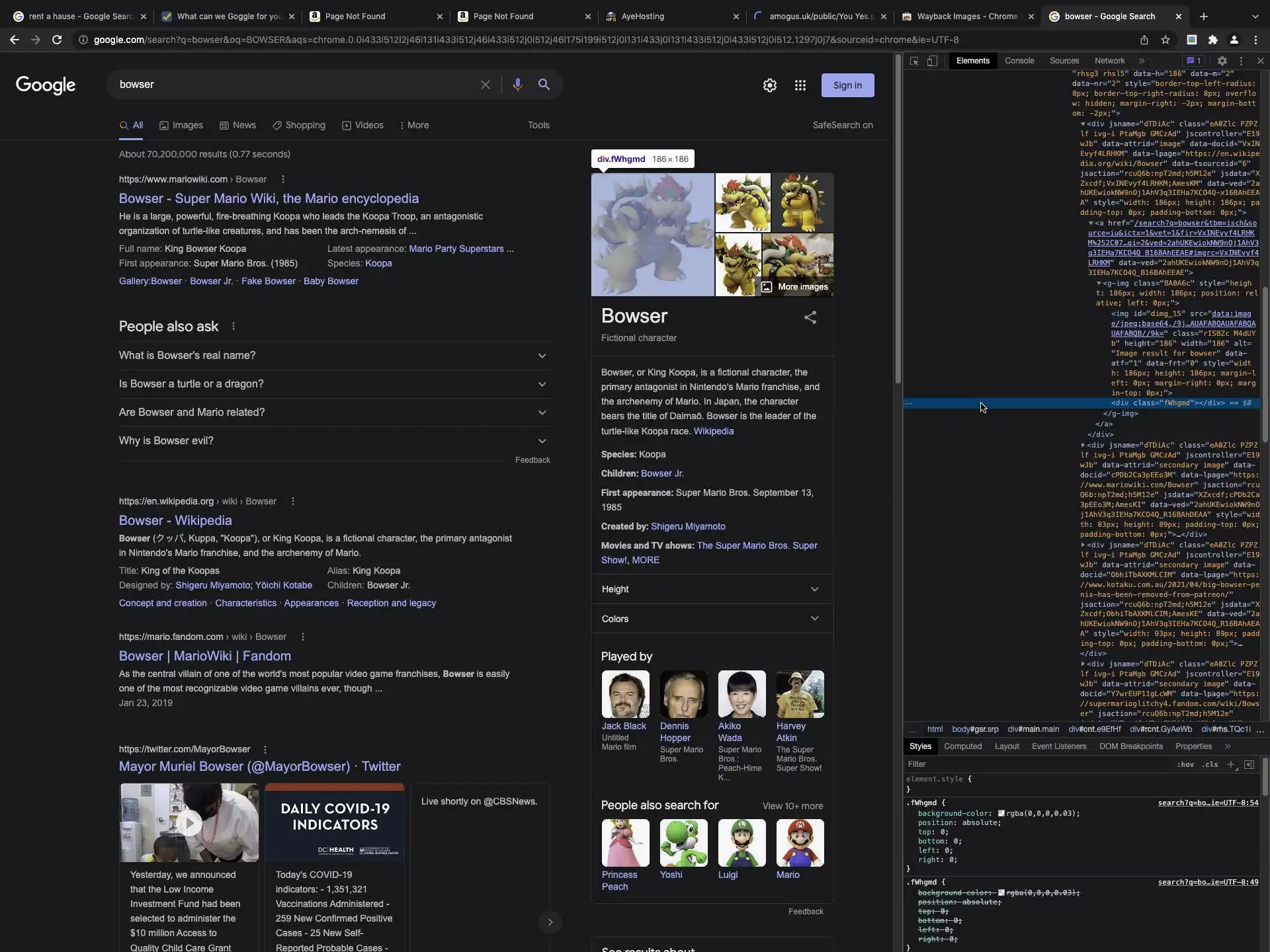The height and width of the screenshot is (952, 1270).
Task: Click the DevTools inspect element icon
Action: (914, 61)
